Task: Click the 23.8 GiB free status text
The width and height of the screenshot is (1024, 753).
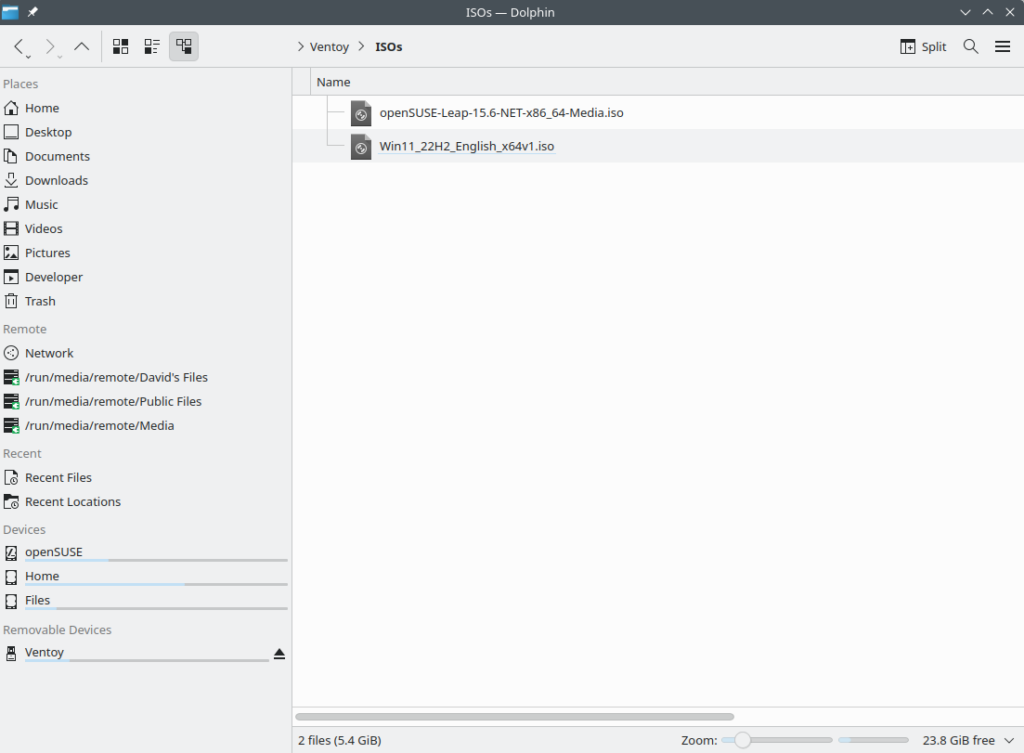Action: point(959,741)
